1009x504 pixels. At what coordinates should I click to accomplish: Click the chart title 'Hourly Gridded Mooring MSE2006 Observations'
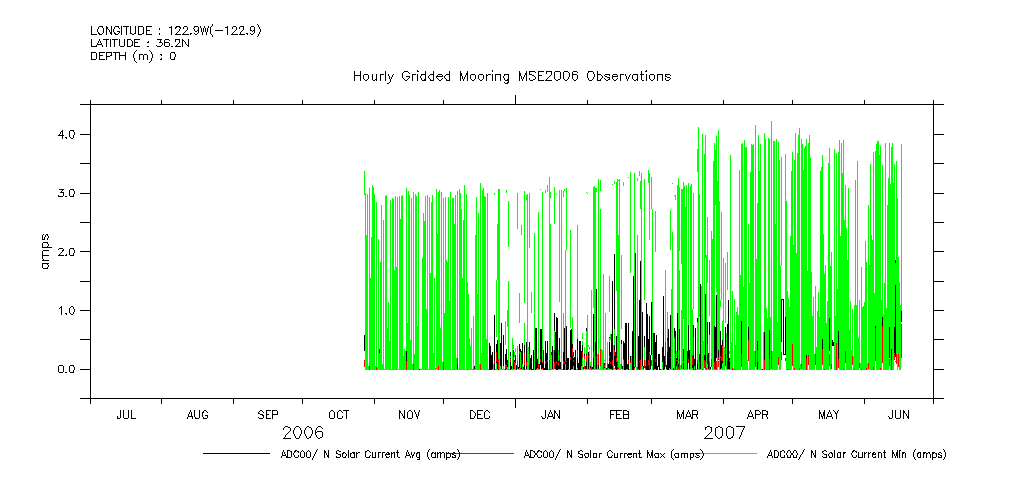(x=511, y=76)
